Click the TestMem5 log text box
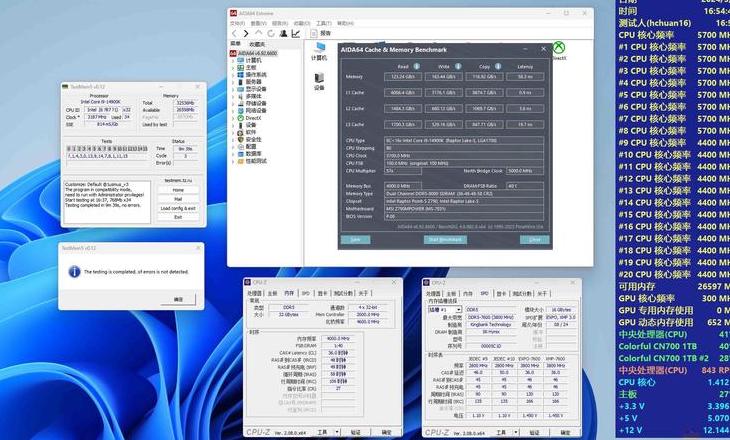 pyautogui.click(x=107, y=202)
